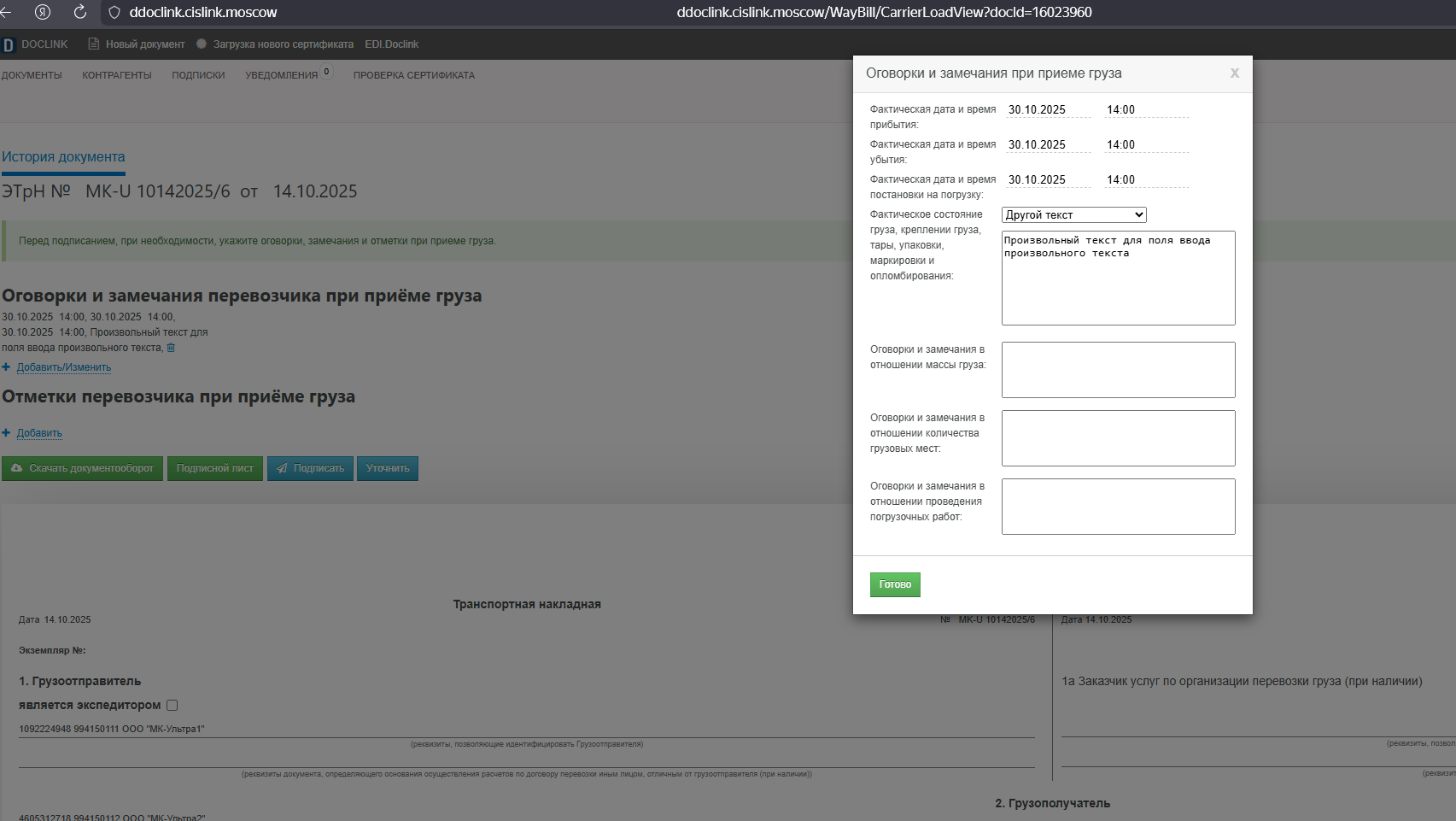Click the green Перед подписанием notice text
The width and height of the screenshot is (1456, 821).
coord(257,241)
